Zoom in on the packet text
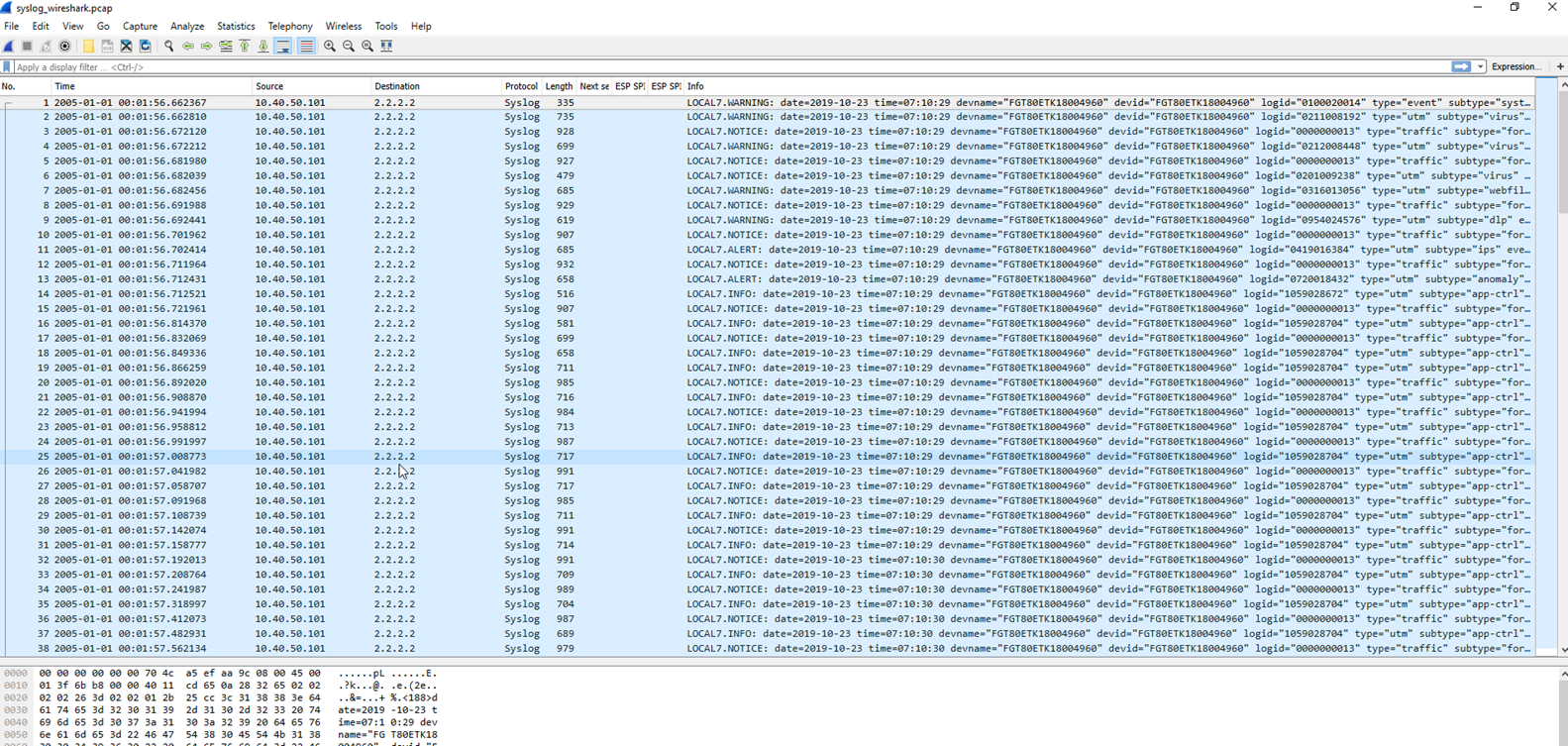Viewport: 1568px width, 746px height. click(330, 46)
